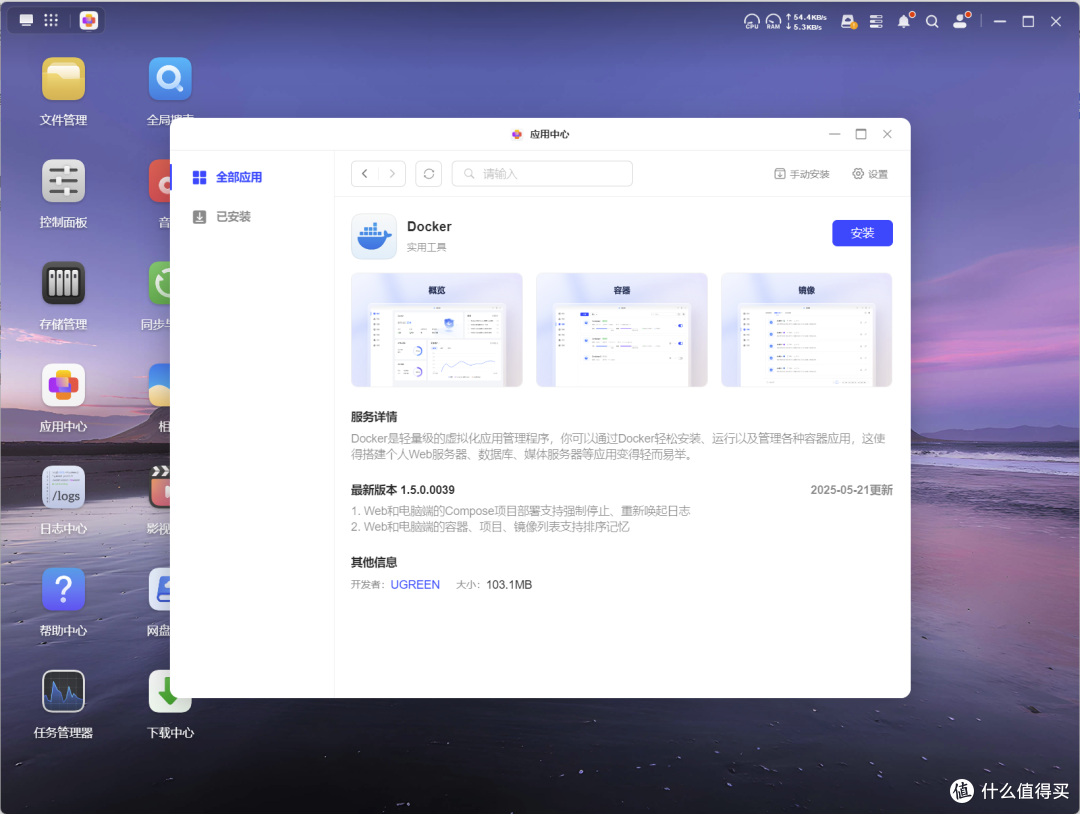The width and height of the screenshot is (1080, 814).
Task: Open the 镜像 screenshot thumbnail
Action: (x=807, y=330)
